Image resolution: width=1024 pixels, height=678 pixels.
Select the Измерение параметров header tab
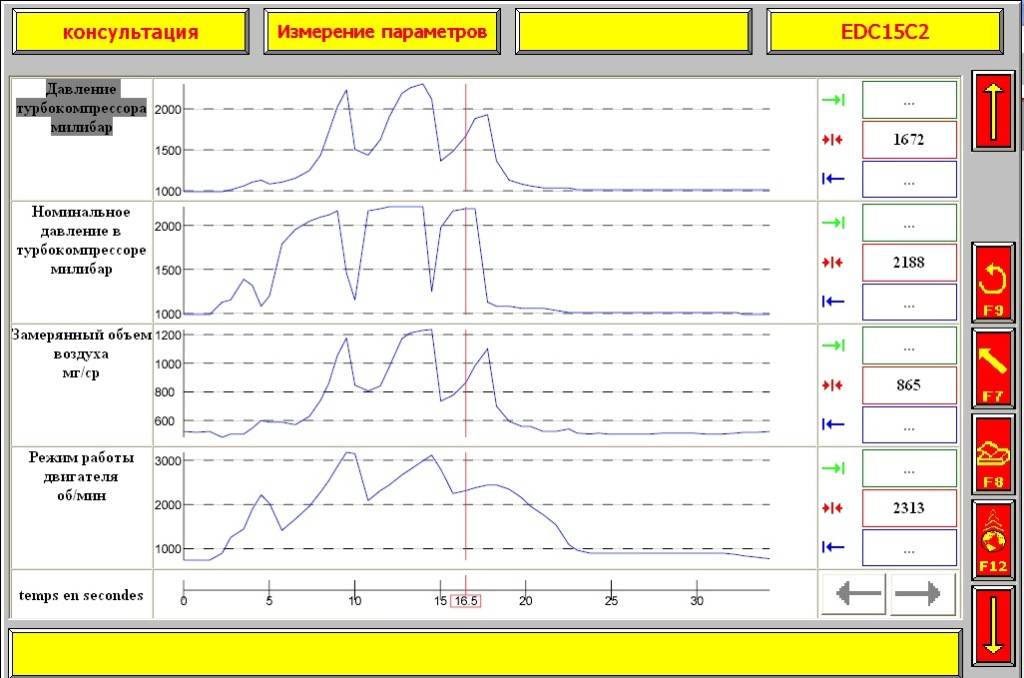(382, 32)
